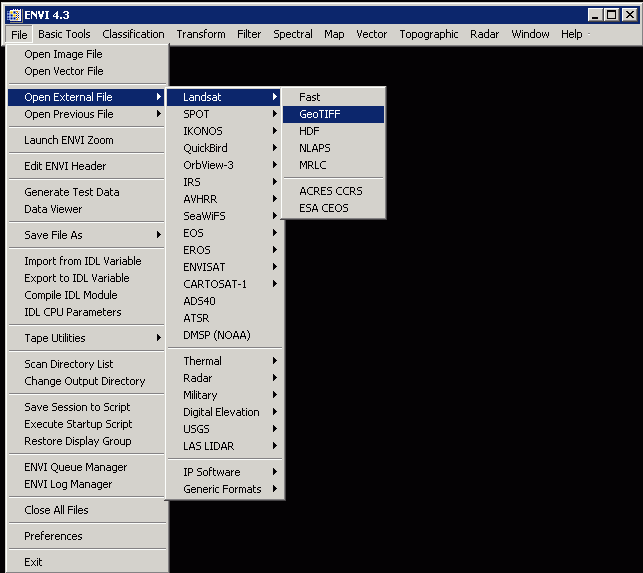Expand the EROS submenu
This screenshot has height=573, width=643.
coord(224,251)
